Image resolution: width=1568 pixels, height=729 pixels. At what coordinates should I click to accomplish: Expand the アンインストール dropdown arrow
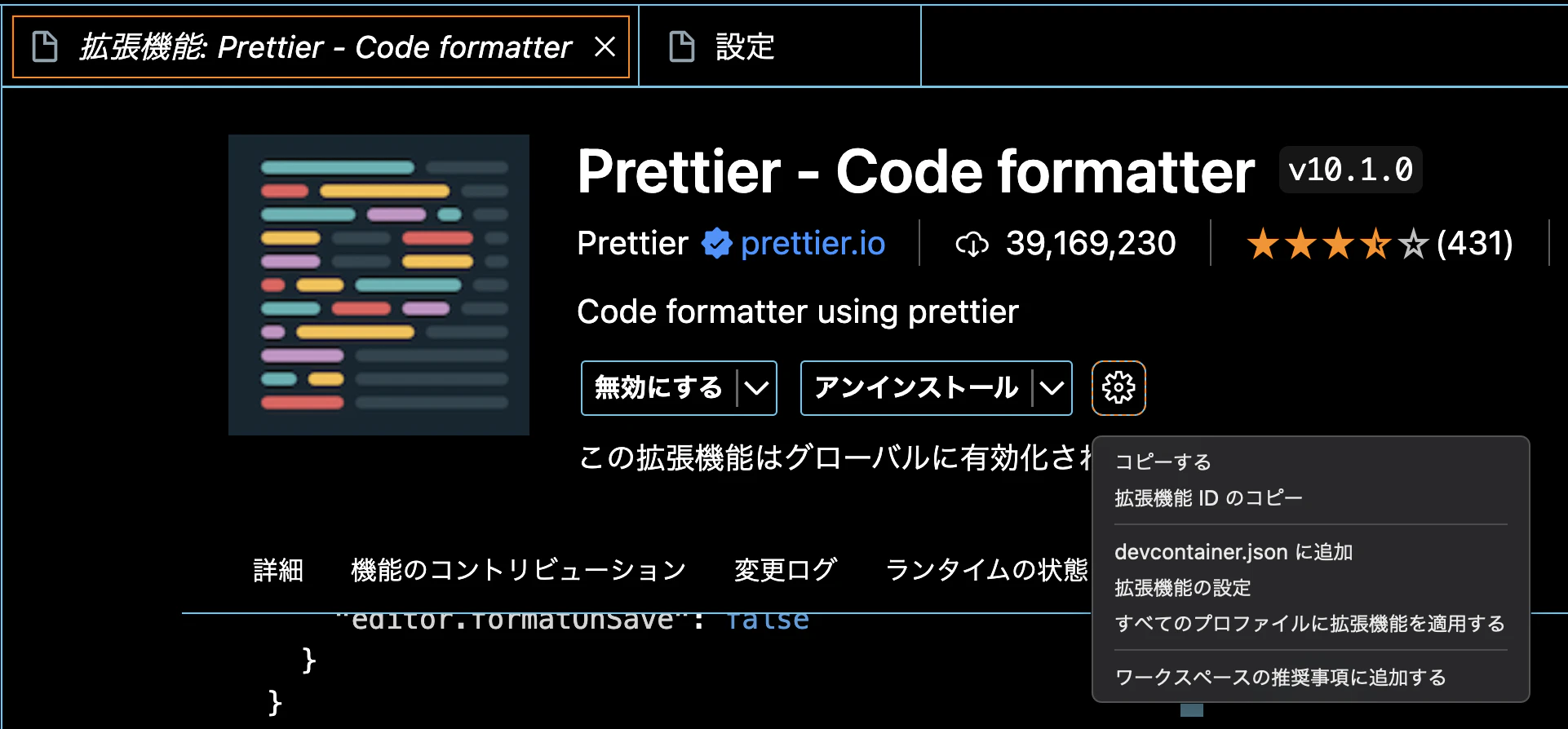coord(1052,388)
